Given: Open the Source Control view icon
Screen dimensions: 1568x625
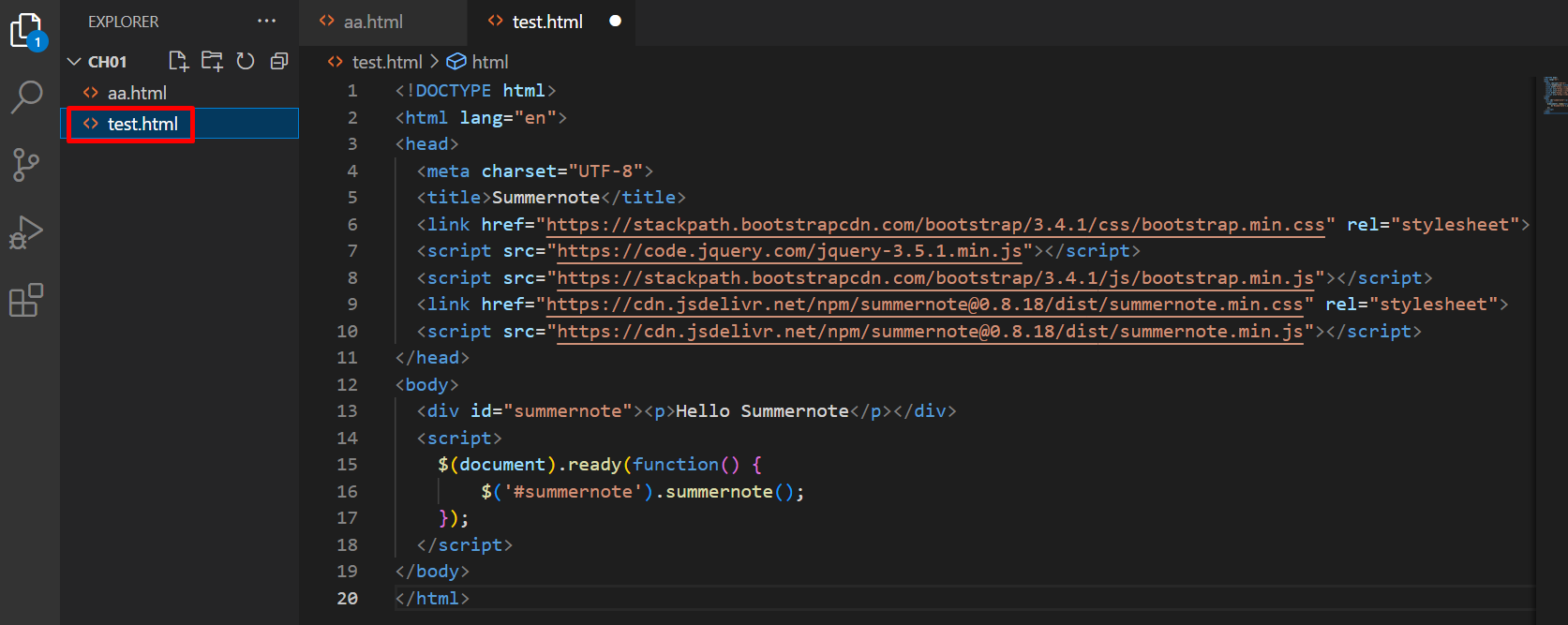Looking at the screenshot, I should 26,164.
